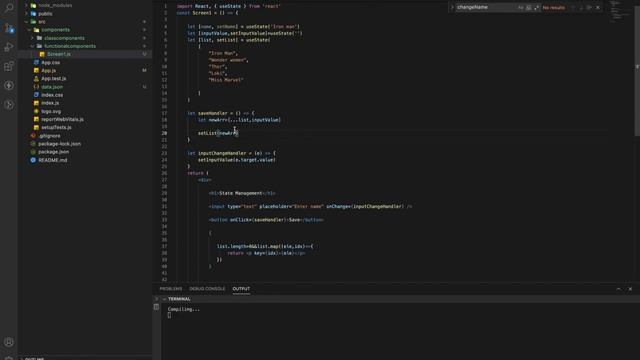This screenshot has height=360, width=640.
Task: Open setupTests.js file
Action: (56, 128)
